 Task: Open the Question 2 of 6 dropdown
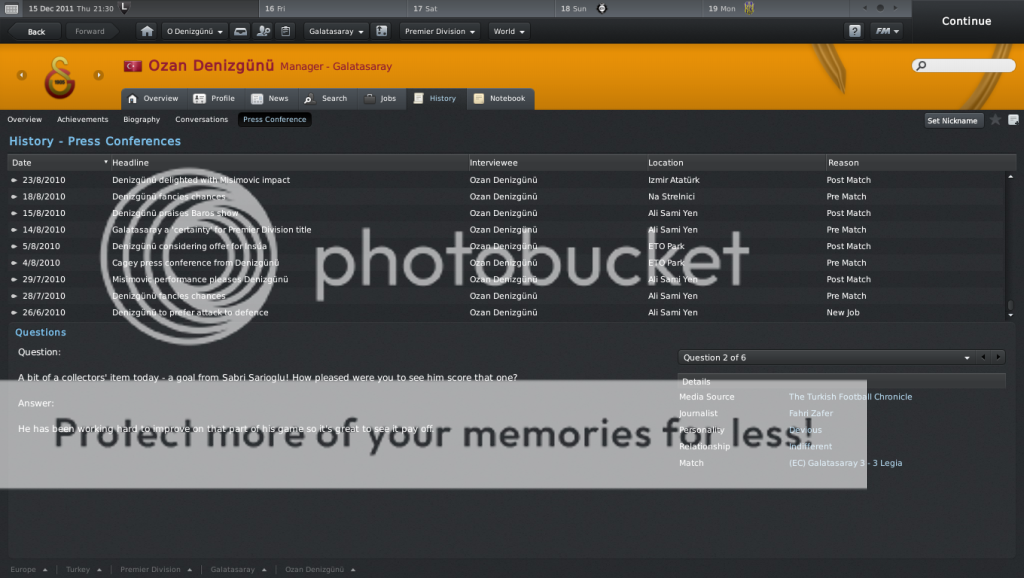(x=826, y=357)
